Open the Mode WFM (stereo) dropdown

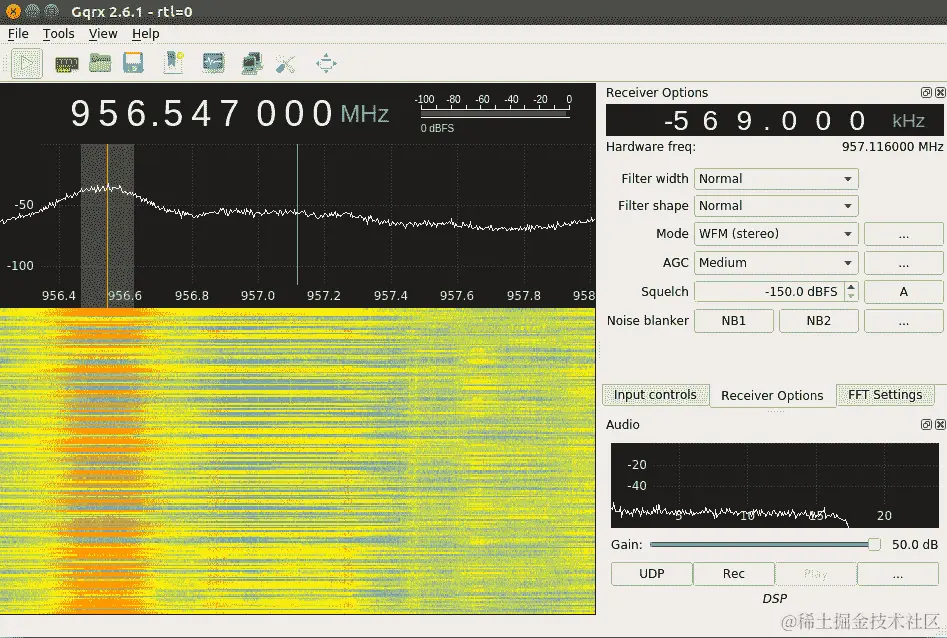tap(776, 234)
